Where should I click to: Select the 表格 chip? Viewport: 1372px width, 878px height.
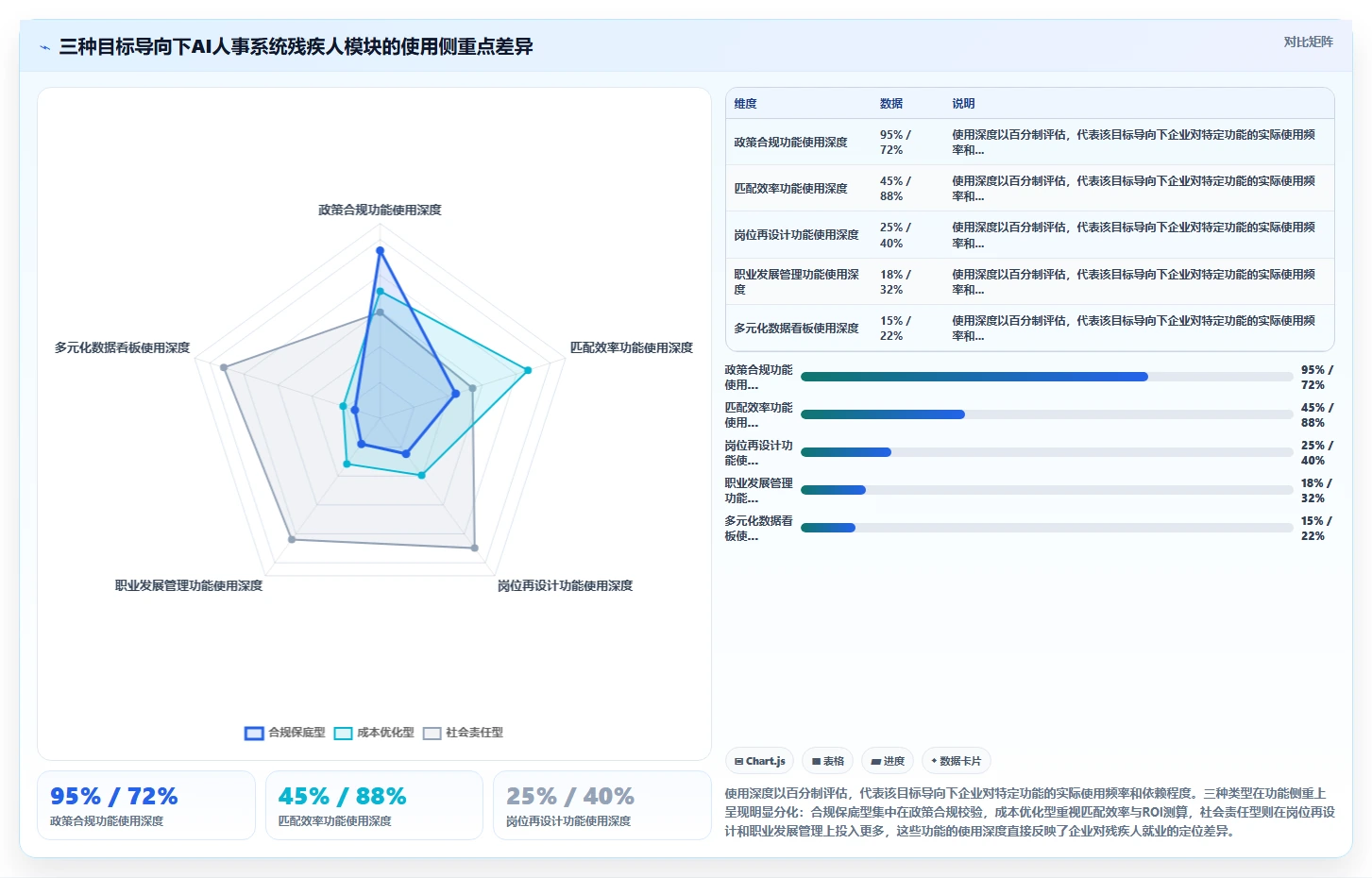pos(828,761)
